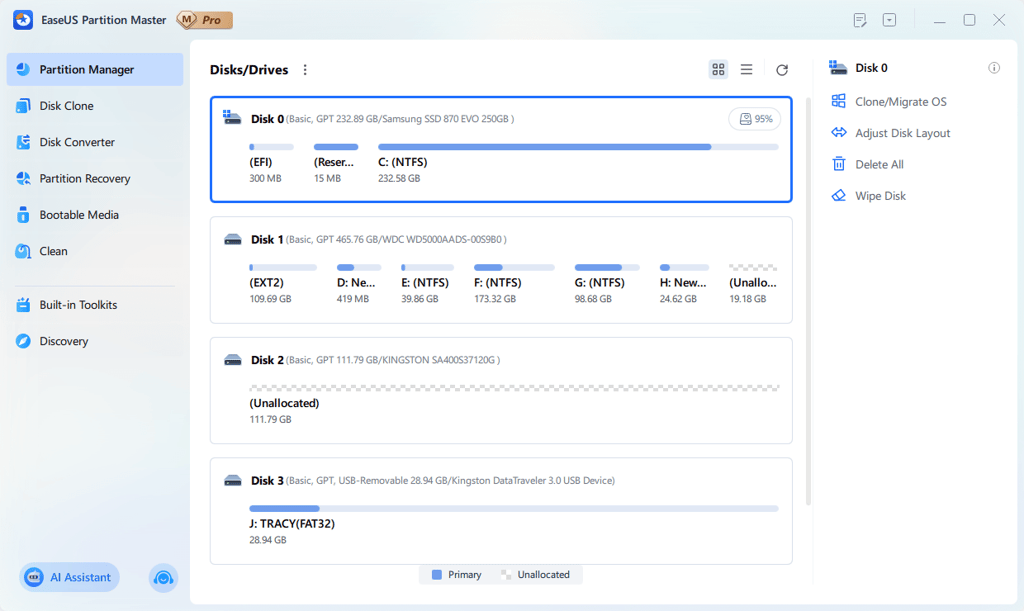Click the Disk 0 95% usage badge

click(x=755, y=119)
